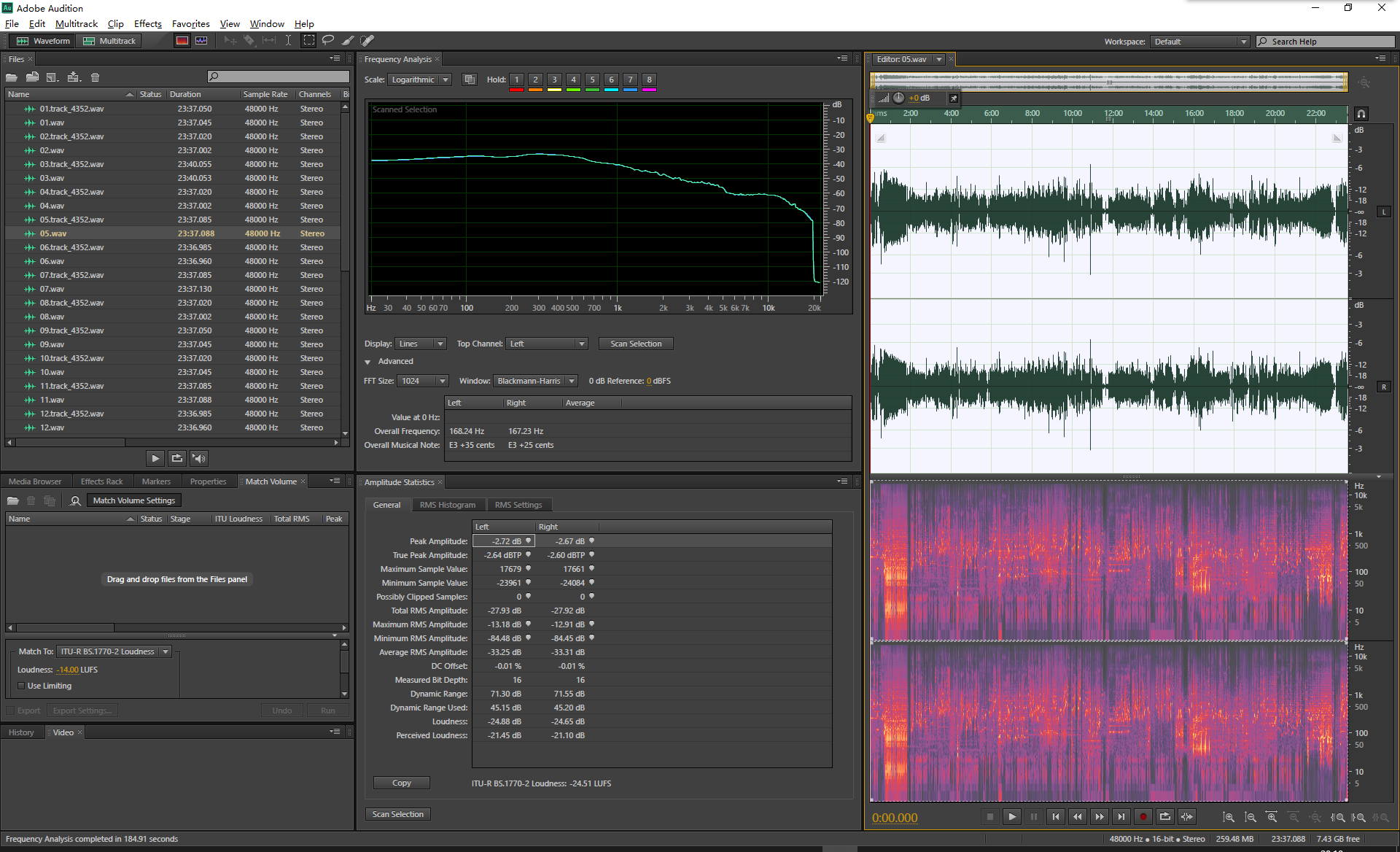Open the Effects menu
The image size is (1400, 852).
148,24
